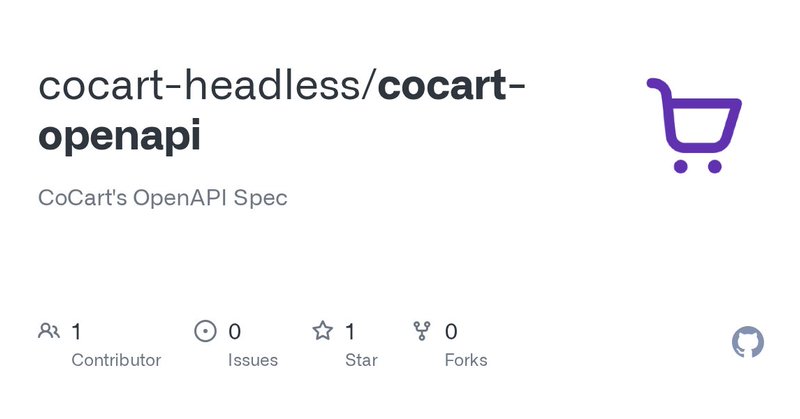The width and height of the screenshot is (800, 419).
Task: Click the forks count number 0
Action: [x=451, y=331]
